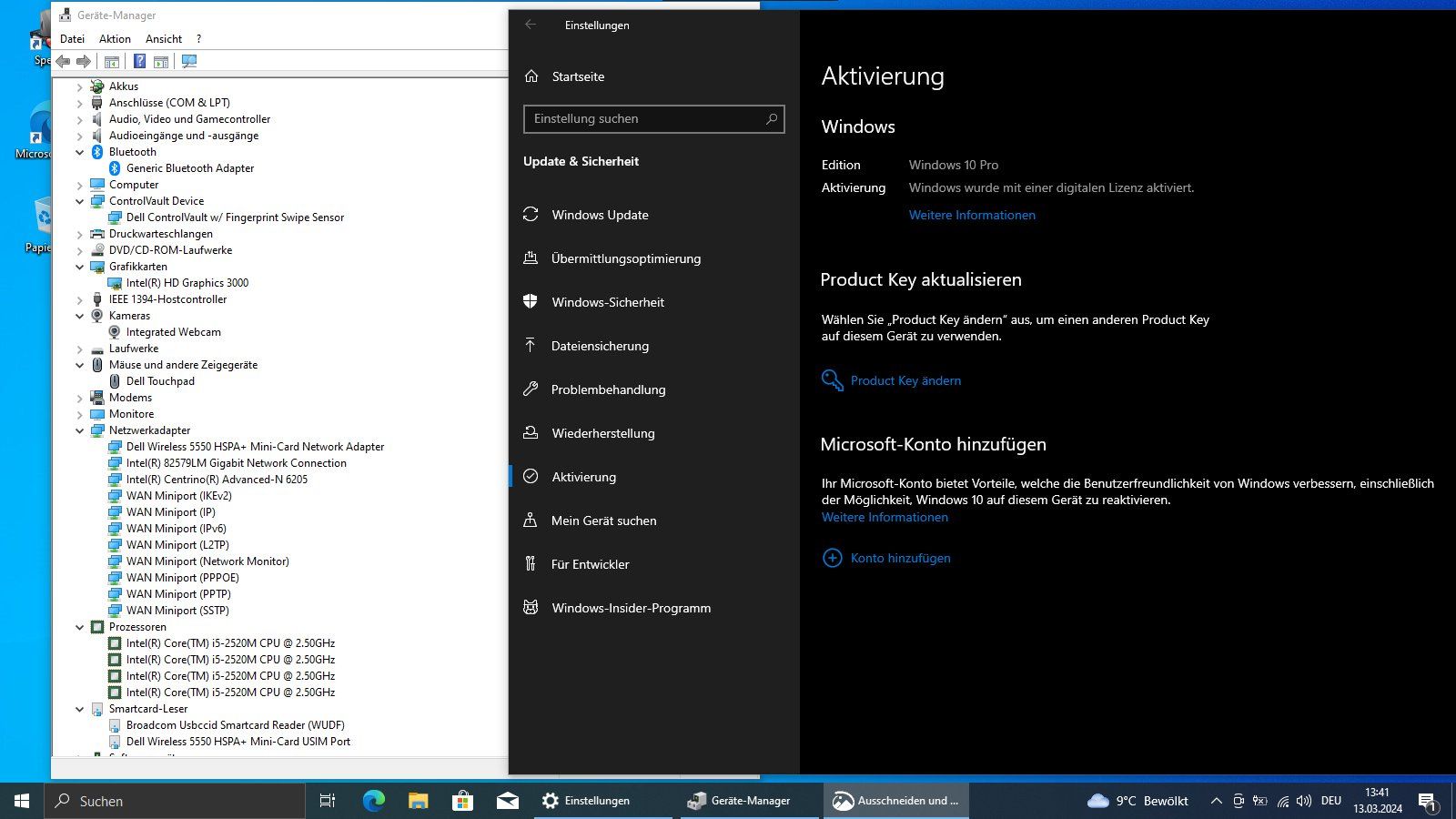
Task: Open the Aktion menu in Geräte-Manager
Action: tap(115, 39)
